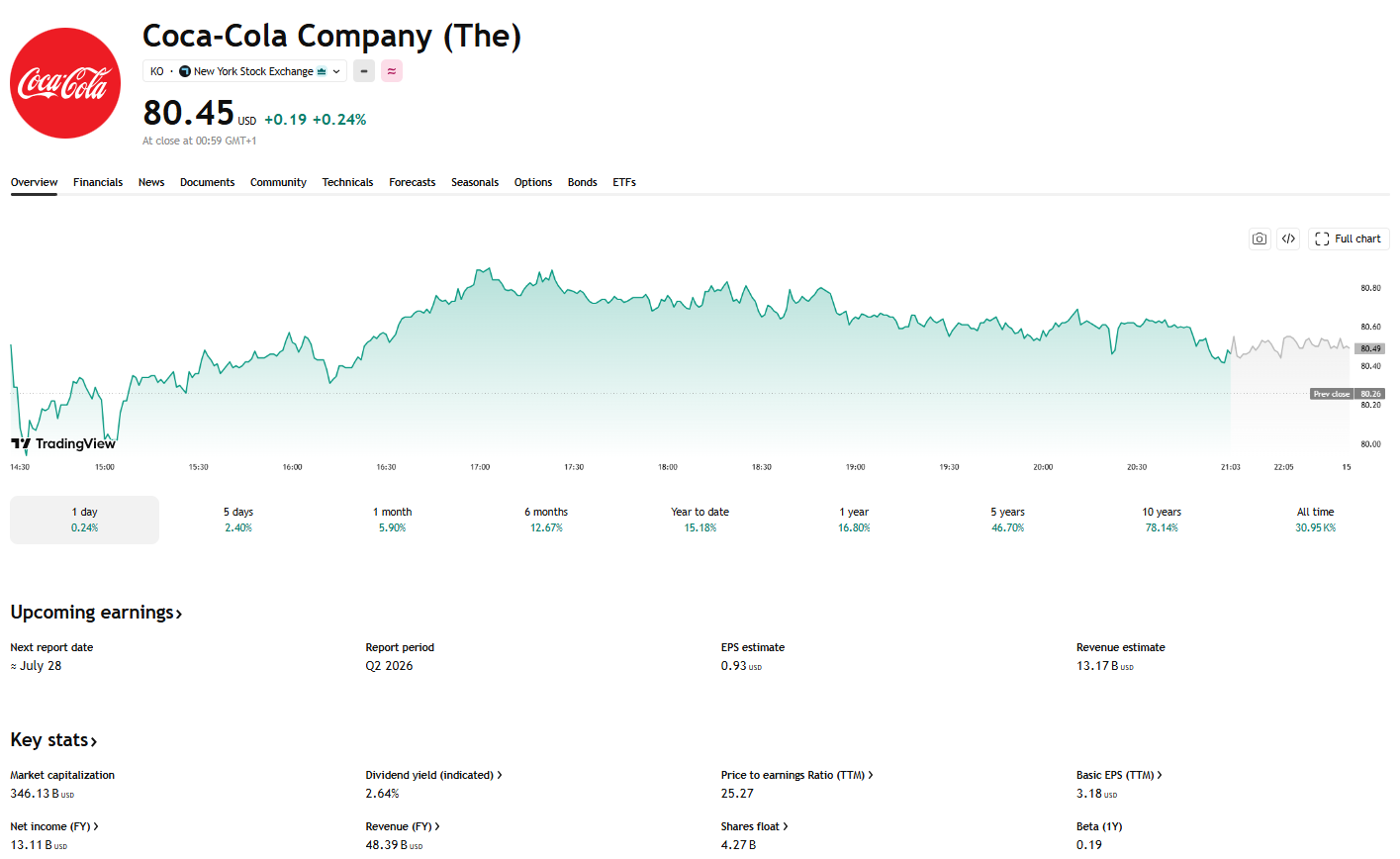
Task: Open the ETFs tab
Action: click(x=624, y=182)
